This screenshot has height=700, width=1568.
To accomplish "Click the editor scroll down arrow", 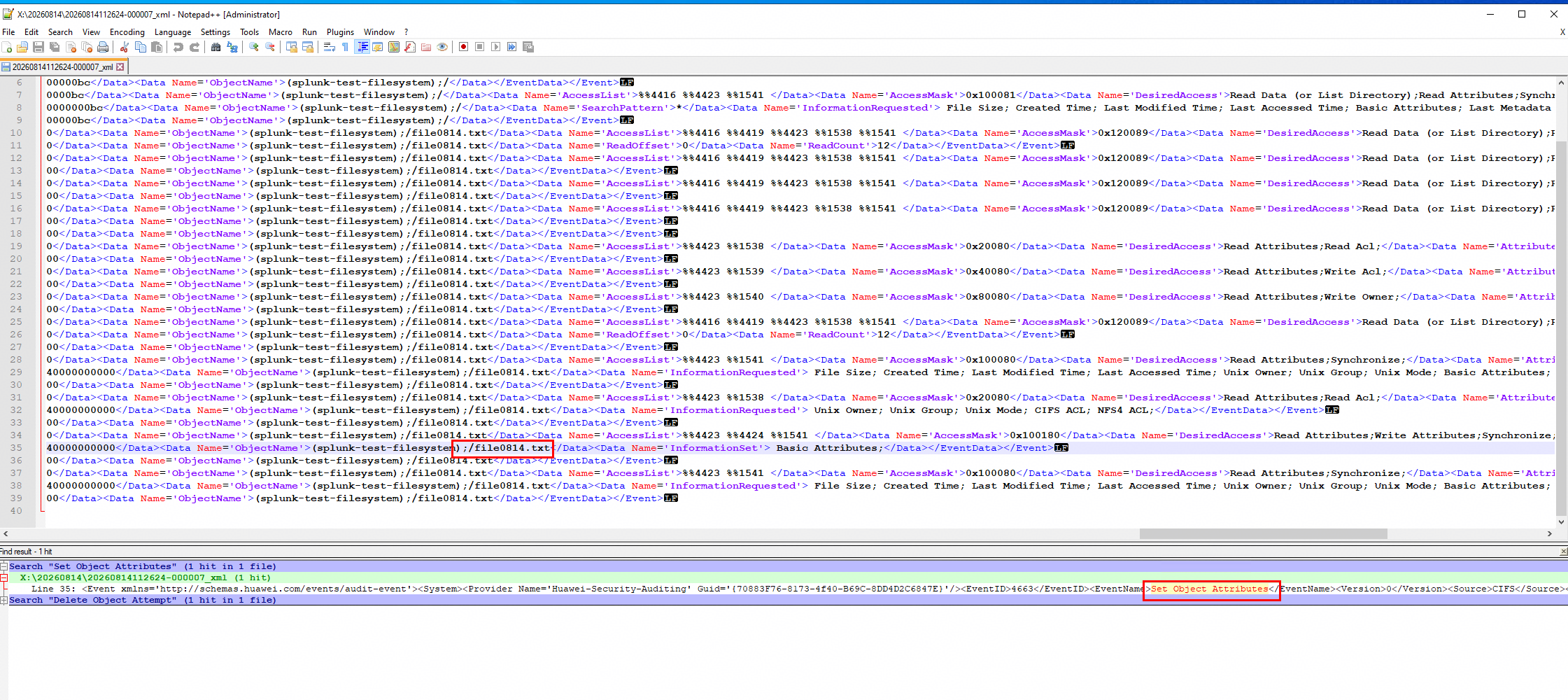I will click(x=1561, y=521).
